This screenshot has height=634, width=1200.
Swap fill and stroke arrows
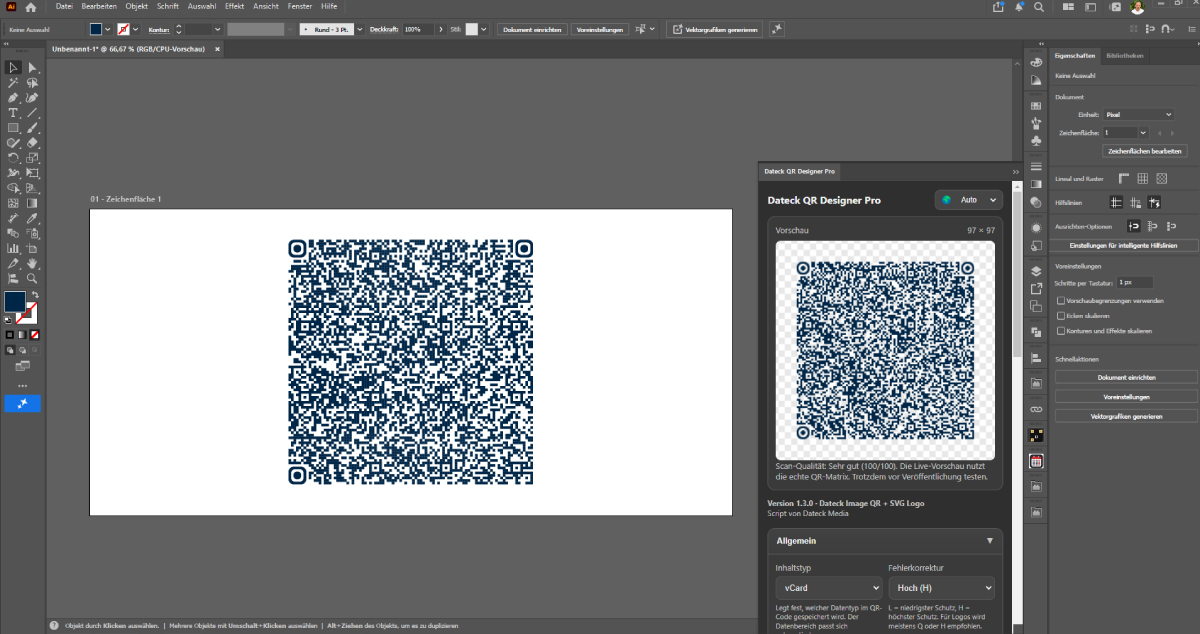[x=34, y=295]
